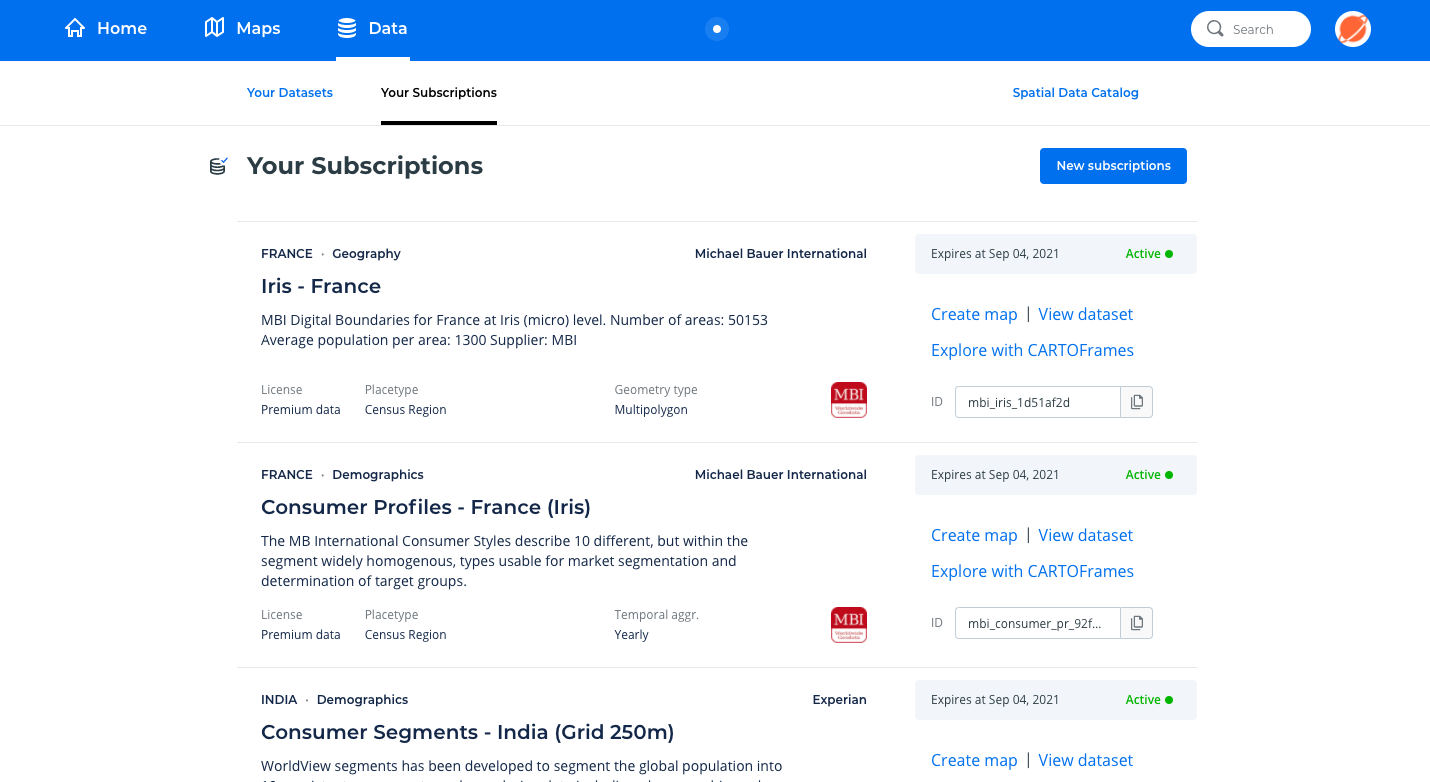Open Data in top navigation
Screen dimensions: 1430x782
point(372,28)
